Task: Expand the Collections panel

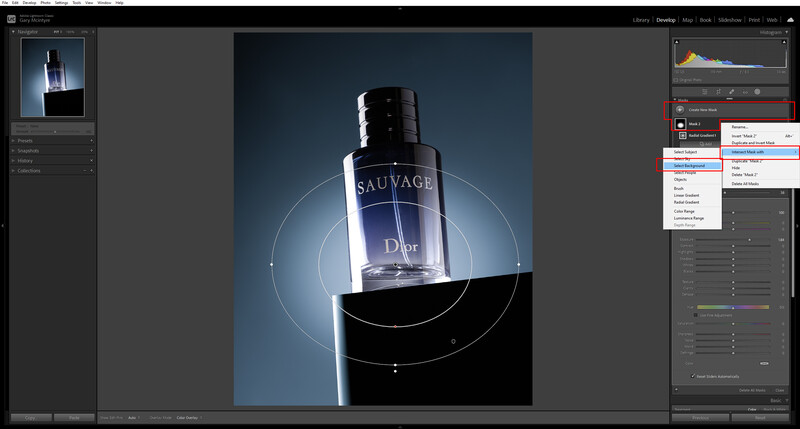Action: pyautogui.click(x=13, y=171)
